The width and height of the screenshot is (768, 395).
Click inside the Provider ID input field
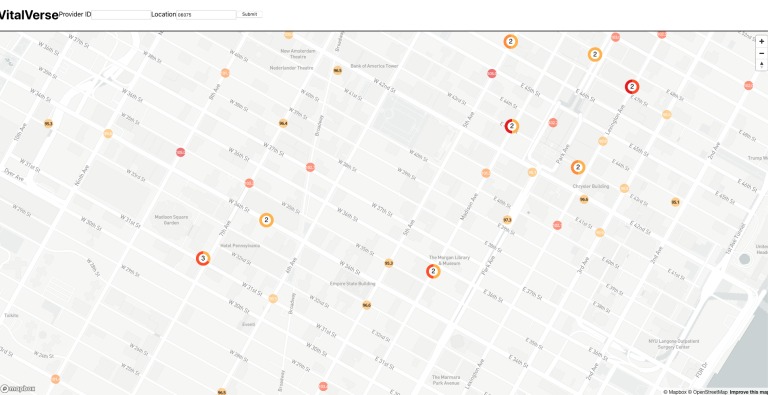(121, 15)
